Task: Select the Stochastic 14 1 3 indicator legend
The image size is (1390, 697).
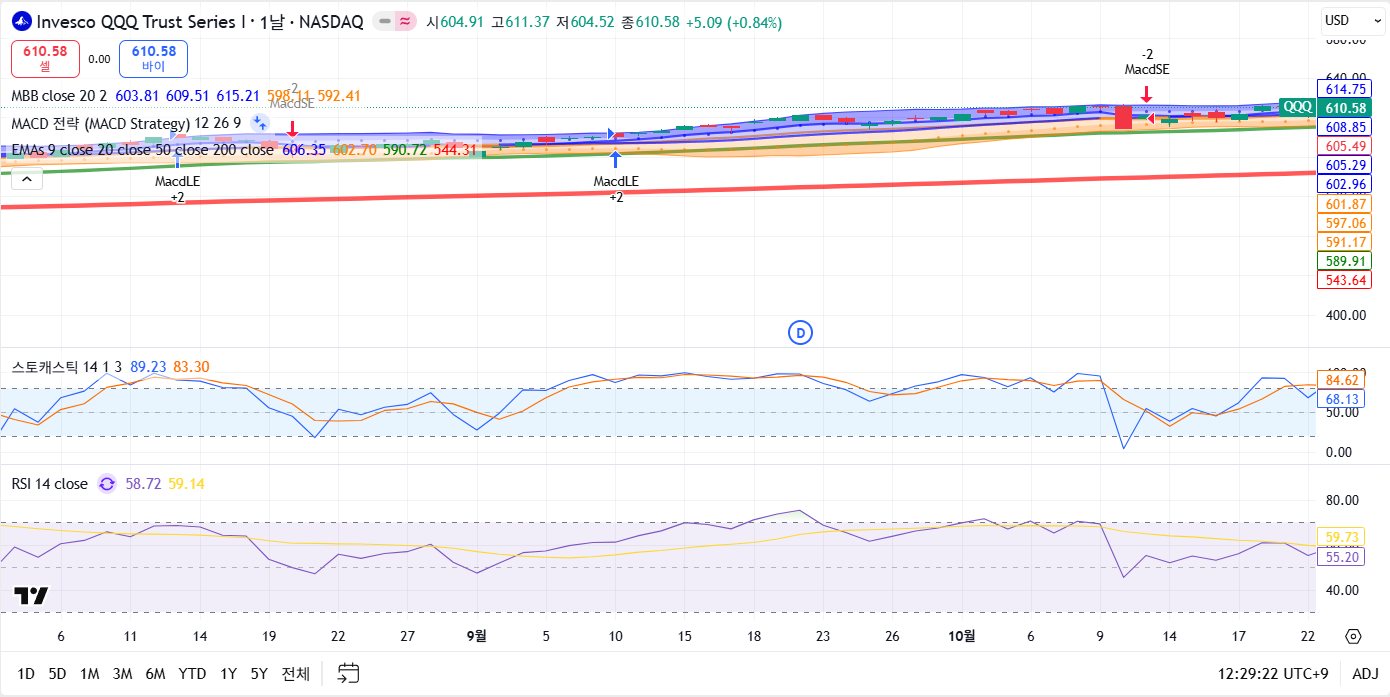Action: pos(67,367)
